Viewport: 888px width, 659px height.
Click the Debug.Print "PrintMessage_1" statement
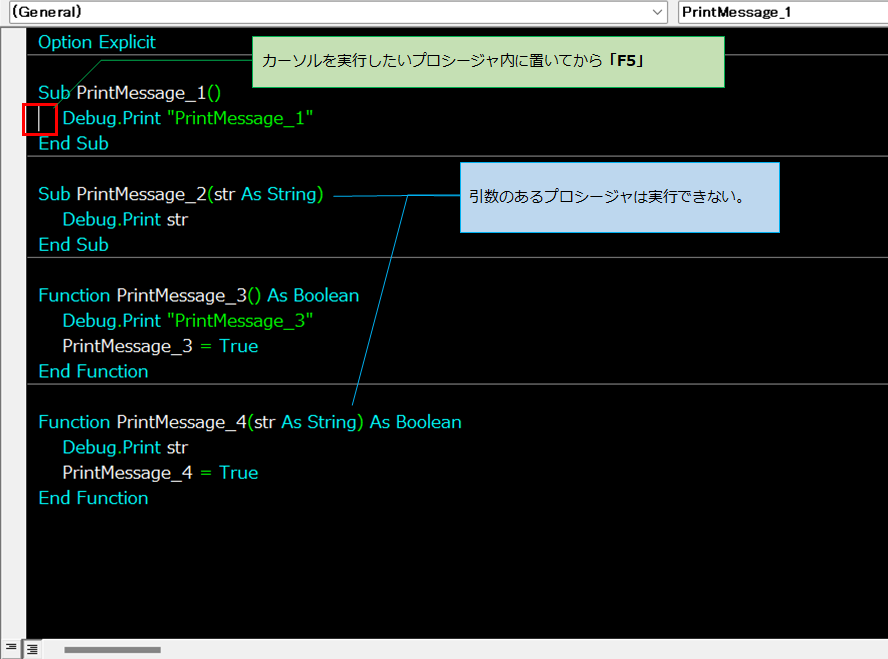[187, 118]
